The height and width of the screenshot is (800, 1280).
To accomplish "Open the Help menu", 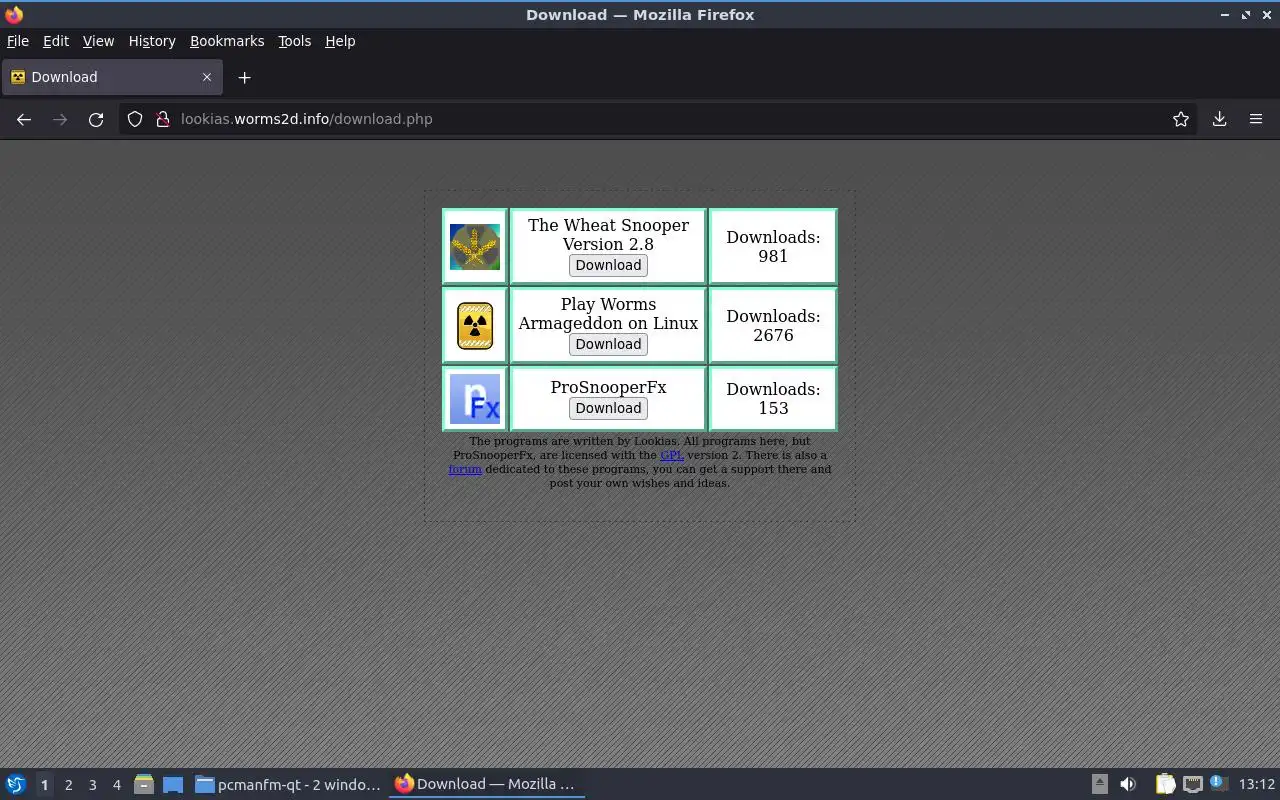I will [340, 41].
